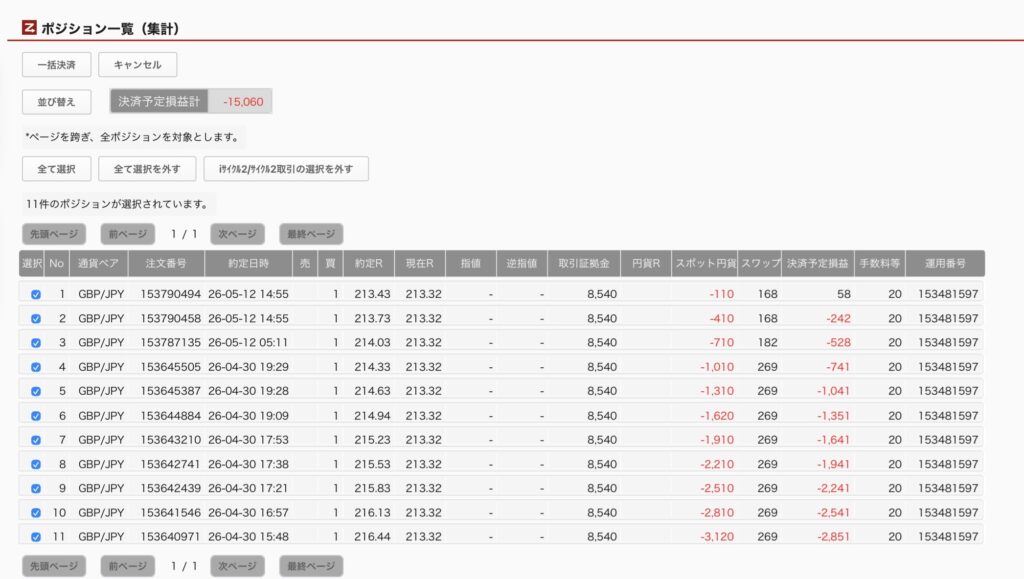1024x579 pixels.
Task: Open the 並び替え sort button
Action: click(56, 102)
